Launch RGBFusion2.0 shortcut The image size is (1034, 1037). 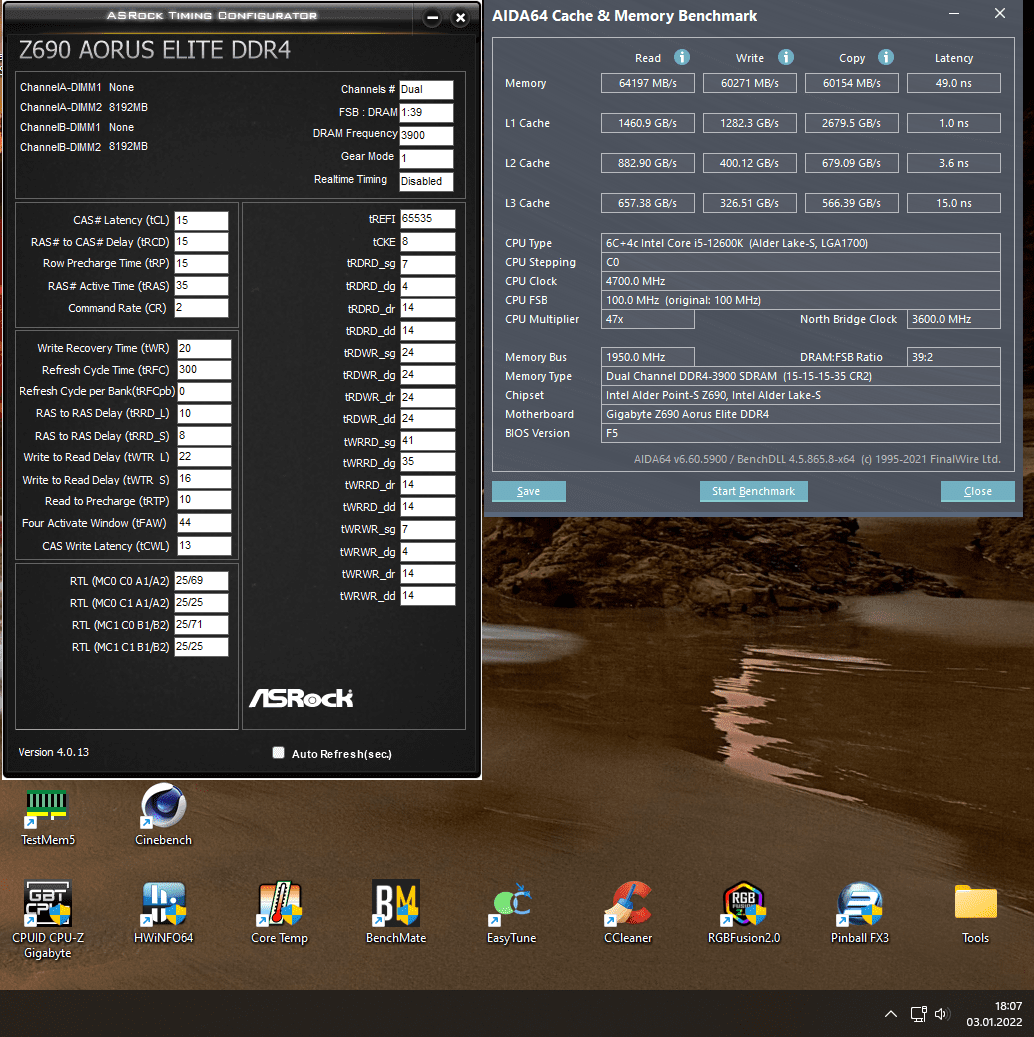[744, 913]
